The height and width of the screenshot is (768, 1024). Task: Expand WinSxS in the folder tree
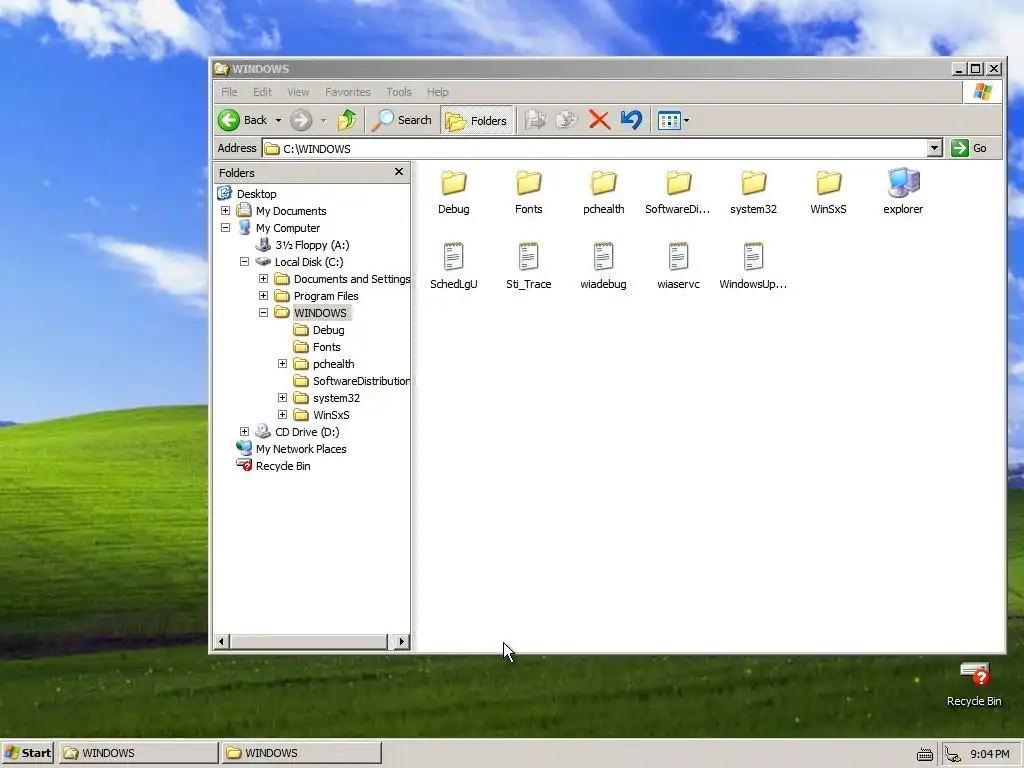tap(282, 414)
